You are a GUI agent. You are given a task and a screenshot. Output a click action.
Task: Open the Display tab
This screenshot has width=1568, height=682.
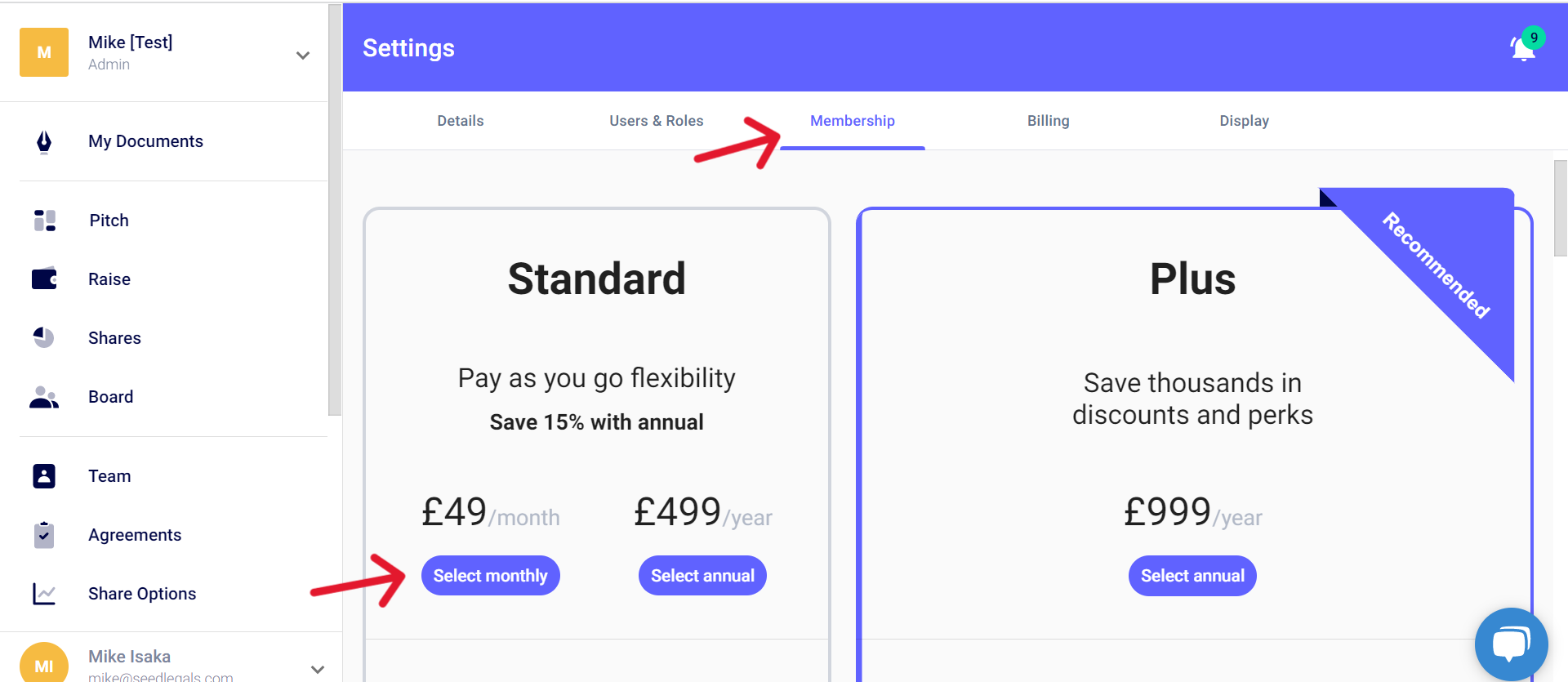[1245, 121]
